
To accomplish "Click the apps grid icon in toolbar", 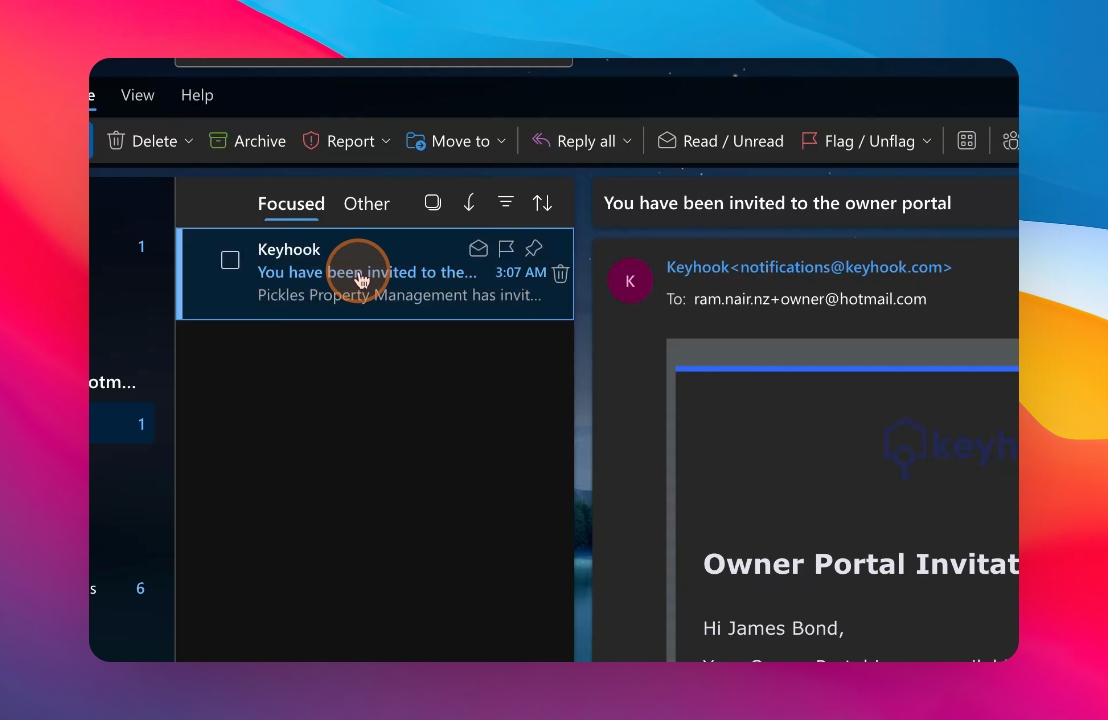I will [967, 141].
